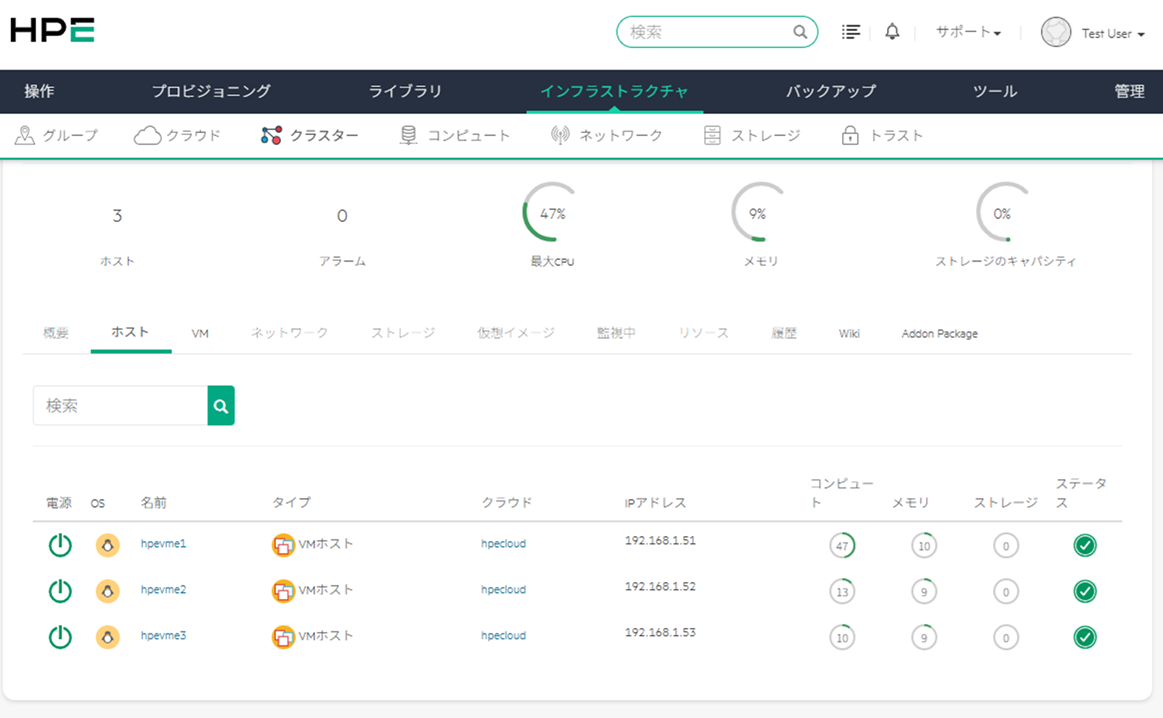The image size is (1163, 718).
Task: Open the activity list icon in header
Action: tap(850, 32)
